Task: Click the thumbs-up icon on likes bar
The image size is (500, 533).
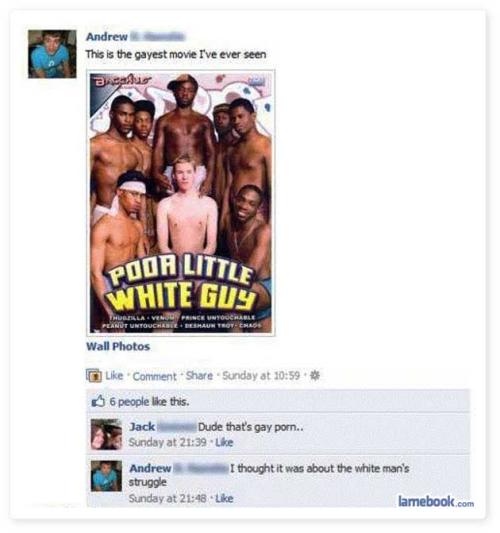Action: point(98,401)
